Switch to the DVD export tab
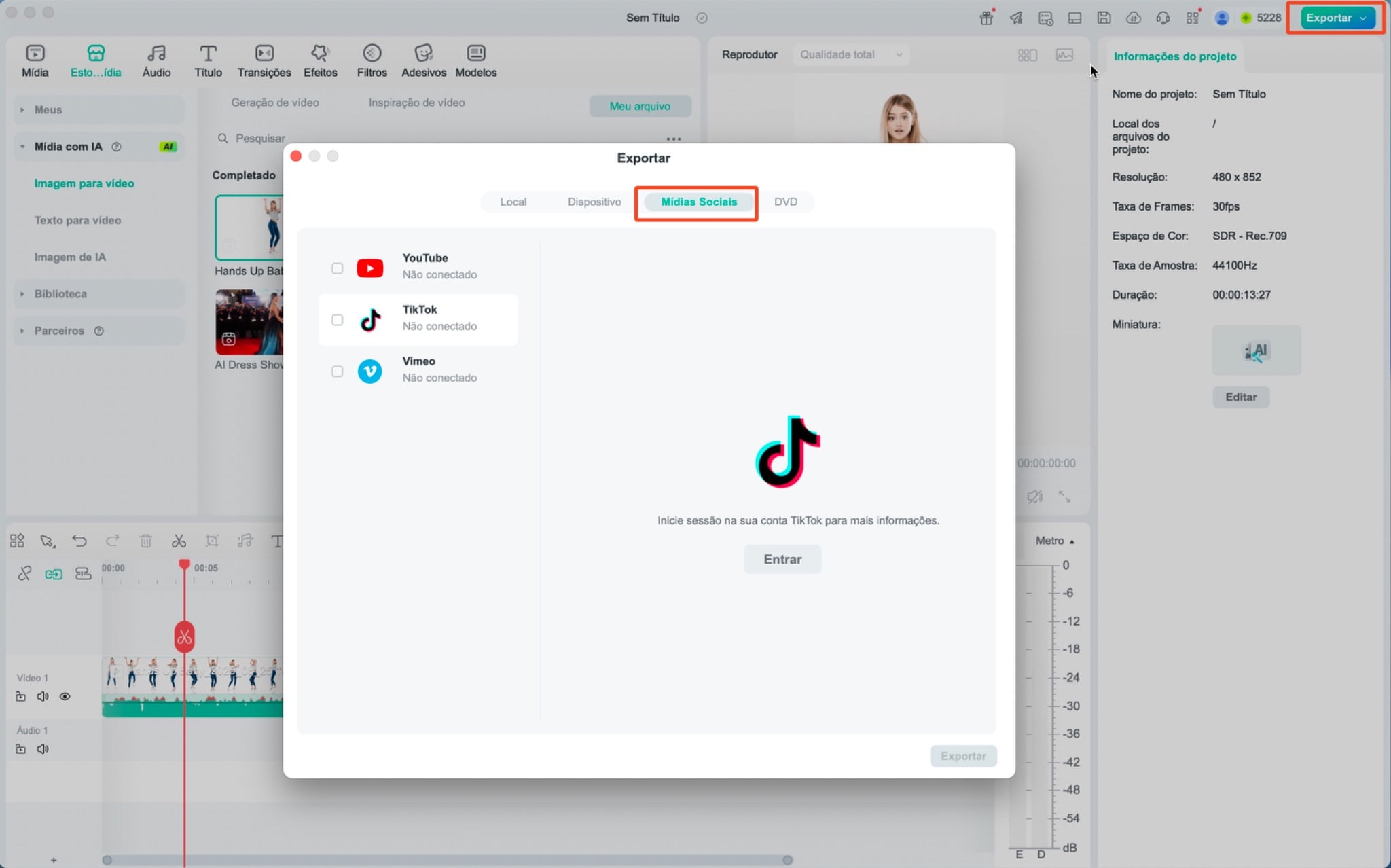Screen dimensions: 1391x868 (x=786, y=202)
